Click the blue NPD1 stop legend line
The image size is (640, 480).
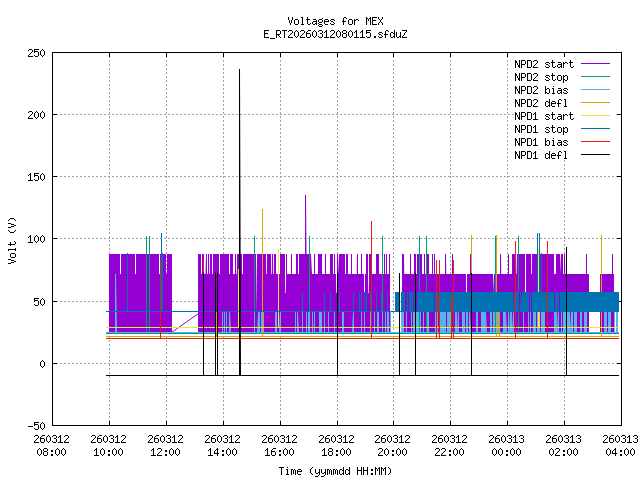[596, 129]
